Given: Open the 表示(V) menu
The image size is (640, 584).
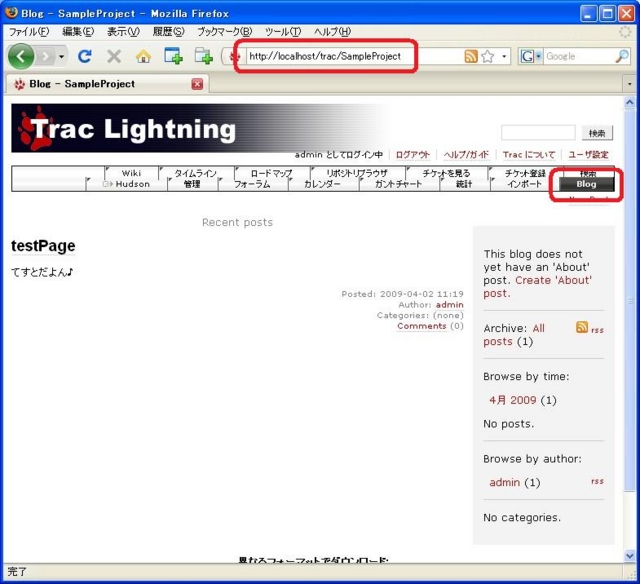Looking at the screenshot, I should click(123, 31).
